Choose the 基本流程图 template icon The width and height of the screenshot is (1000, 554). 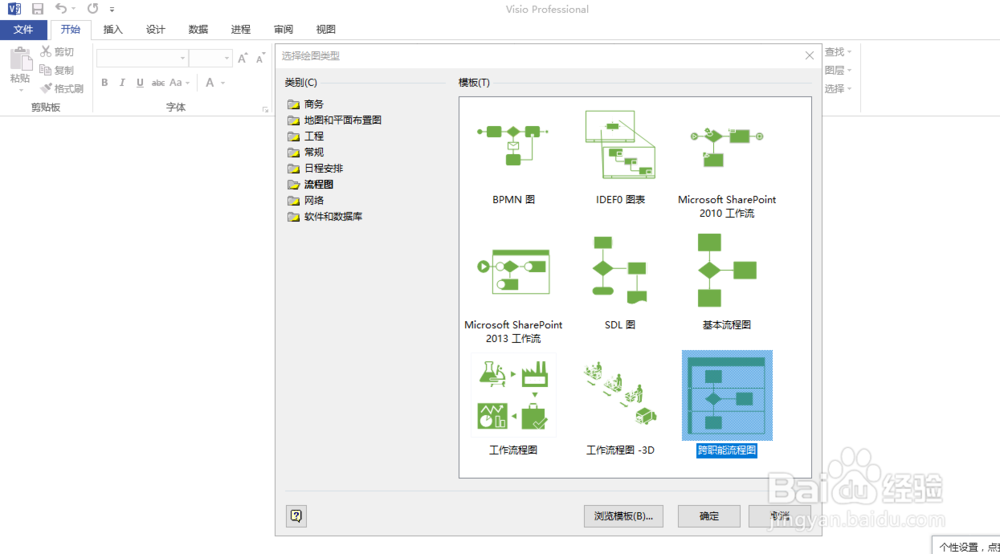tap(726, 270)
